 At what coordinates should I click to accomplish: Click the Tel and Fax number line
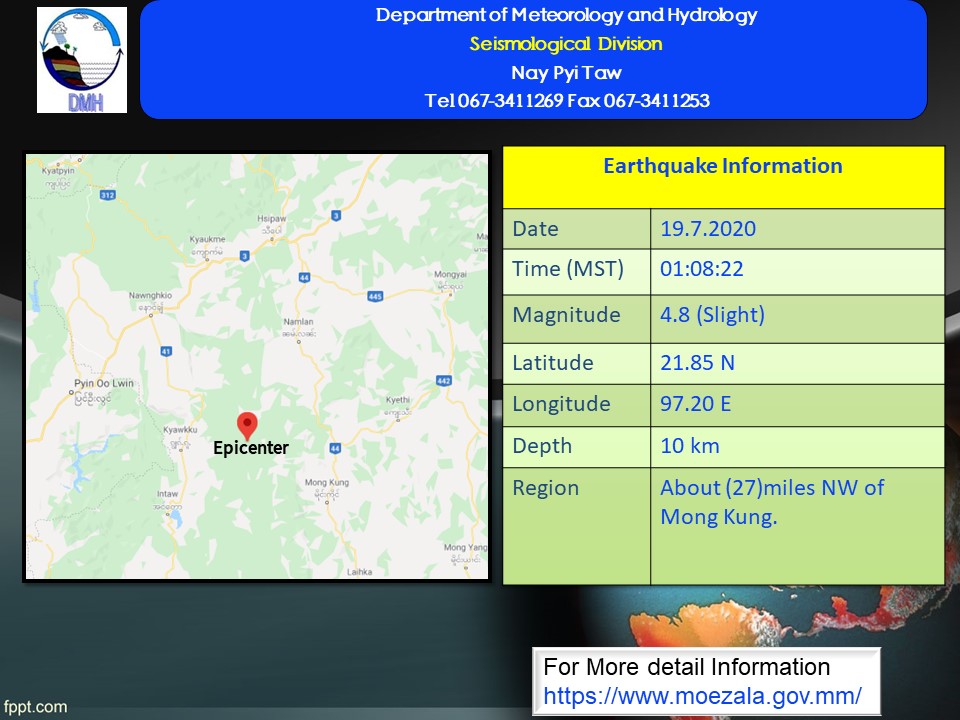point(567,100)
